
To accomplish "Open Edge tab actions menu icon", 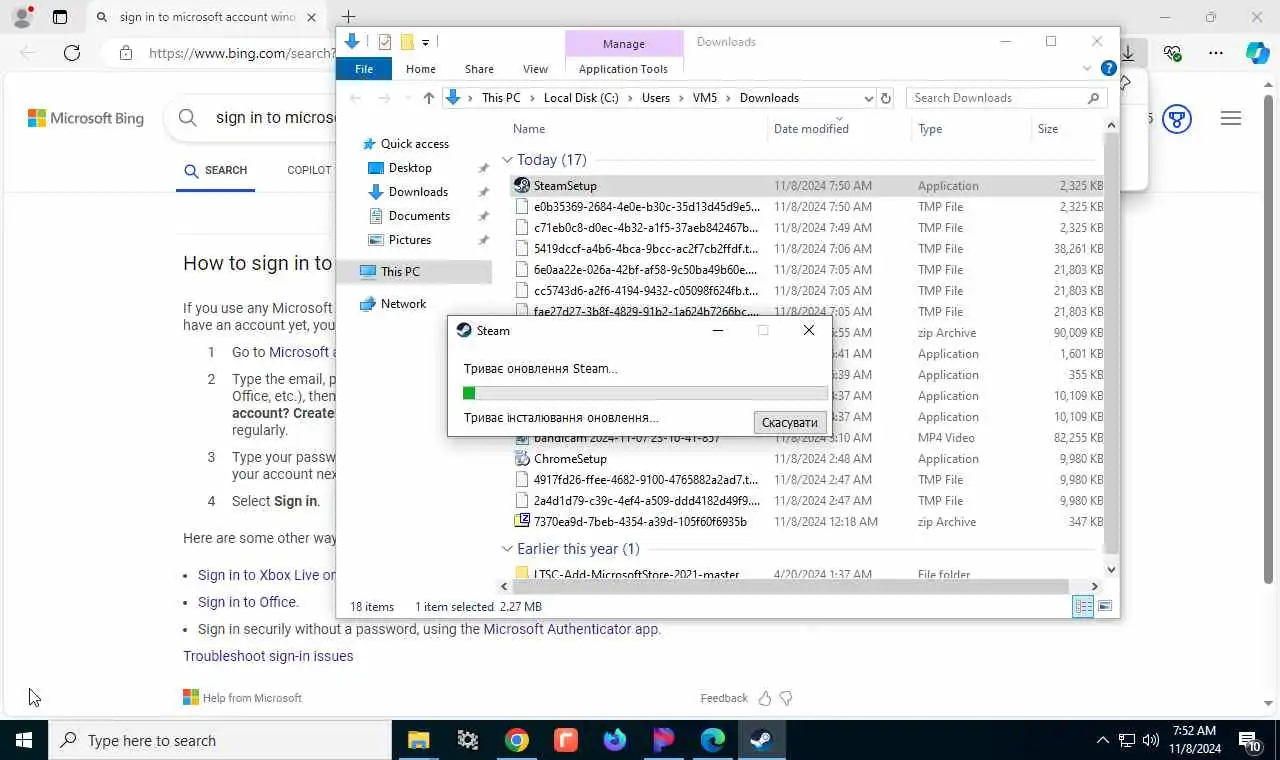I will click(60, 17).
